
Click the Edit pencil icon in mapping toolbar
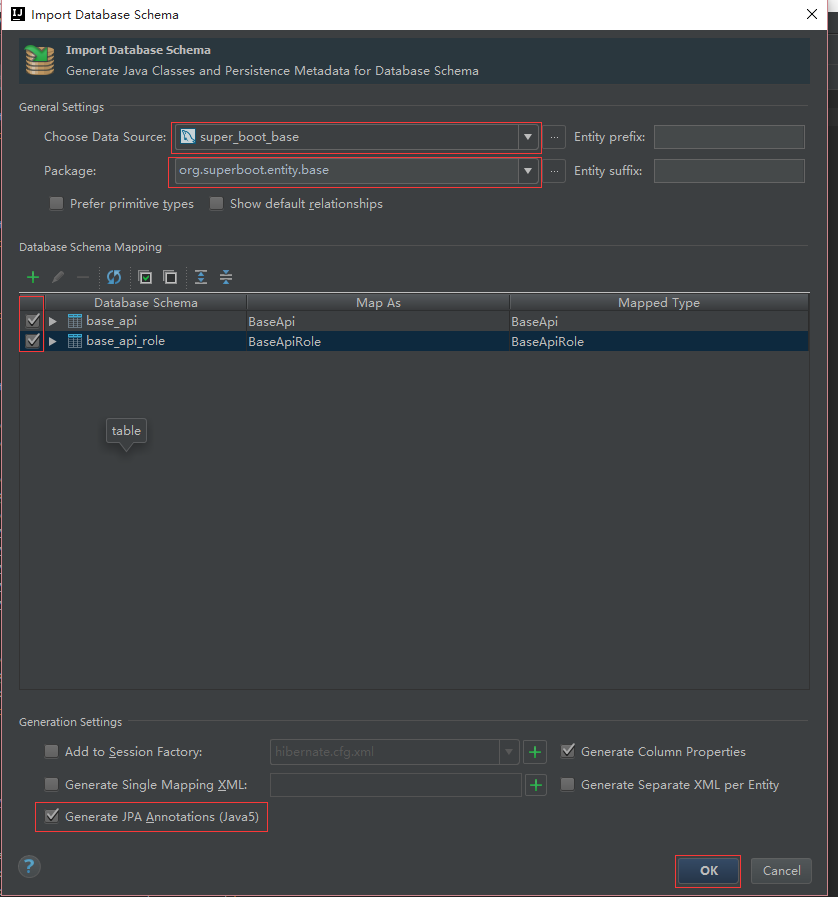tap(58, 277)
